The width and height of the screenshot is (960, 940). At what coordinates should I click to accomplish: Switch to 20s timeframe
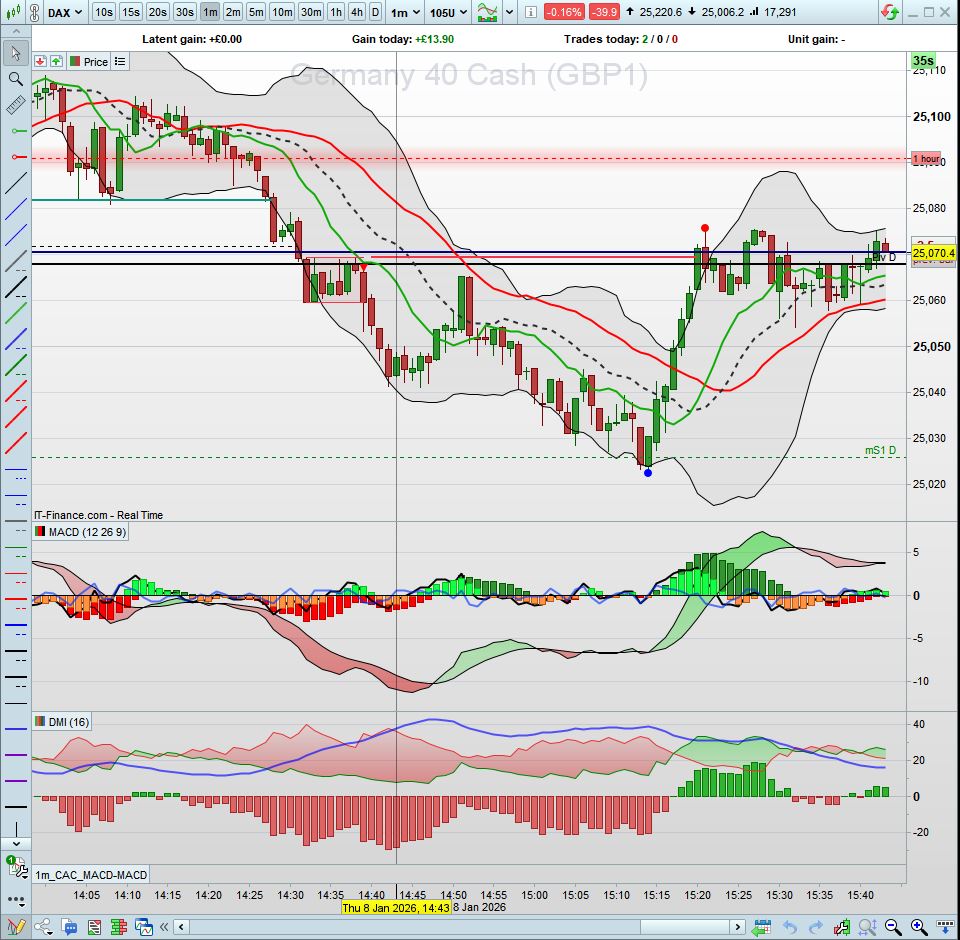[x=157, y=12]
